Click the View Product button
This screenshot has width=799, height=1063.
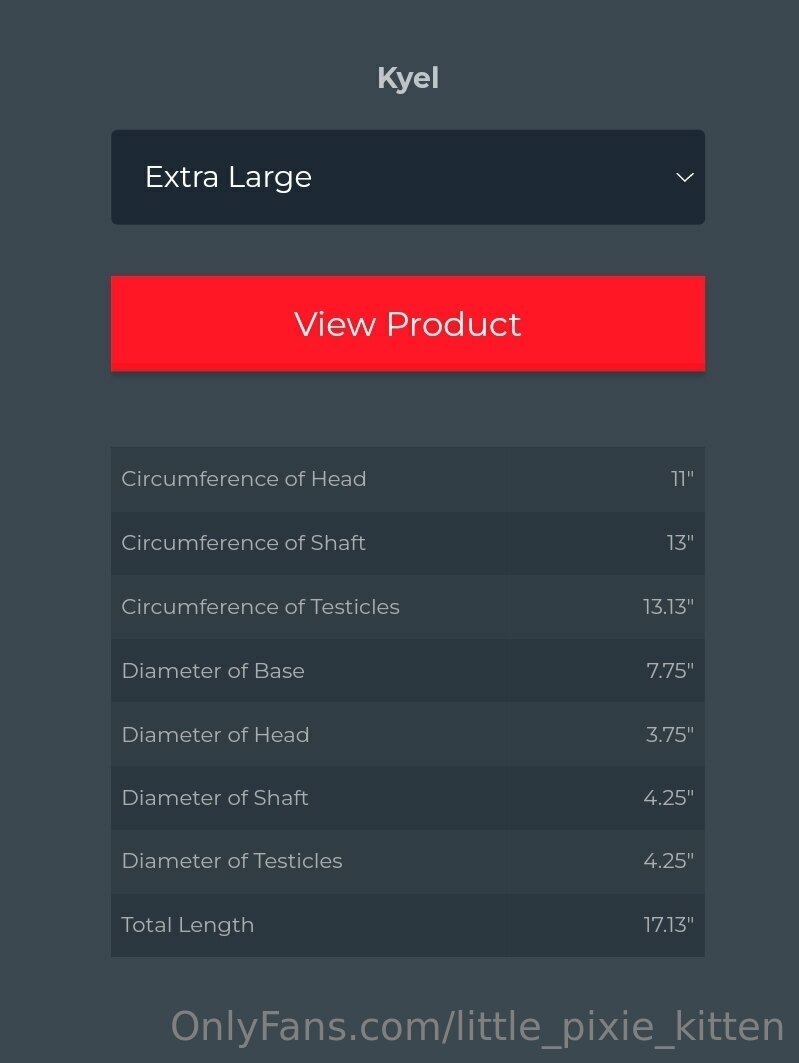coord(408,323)
